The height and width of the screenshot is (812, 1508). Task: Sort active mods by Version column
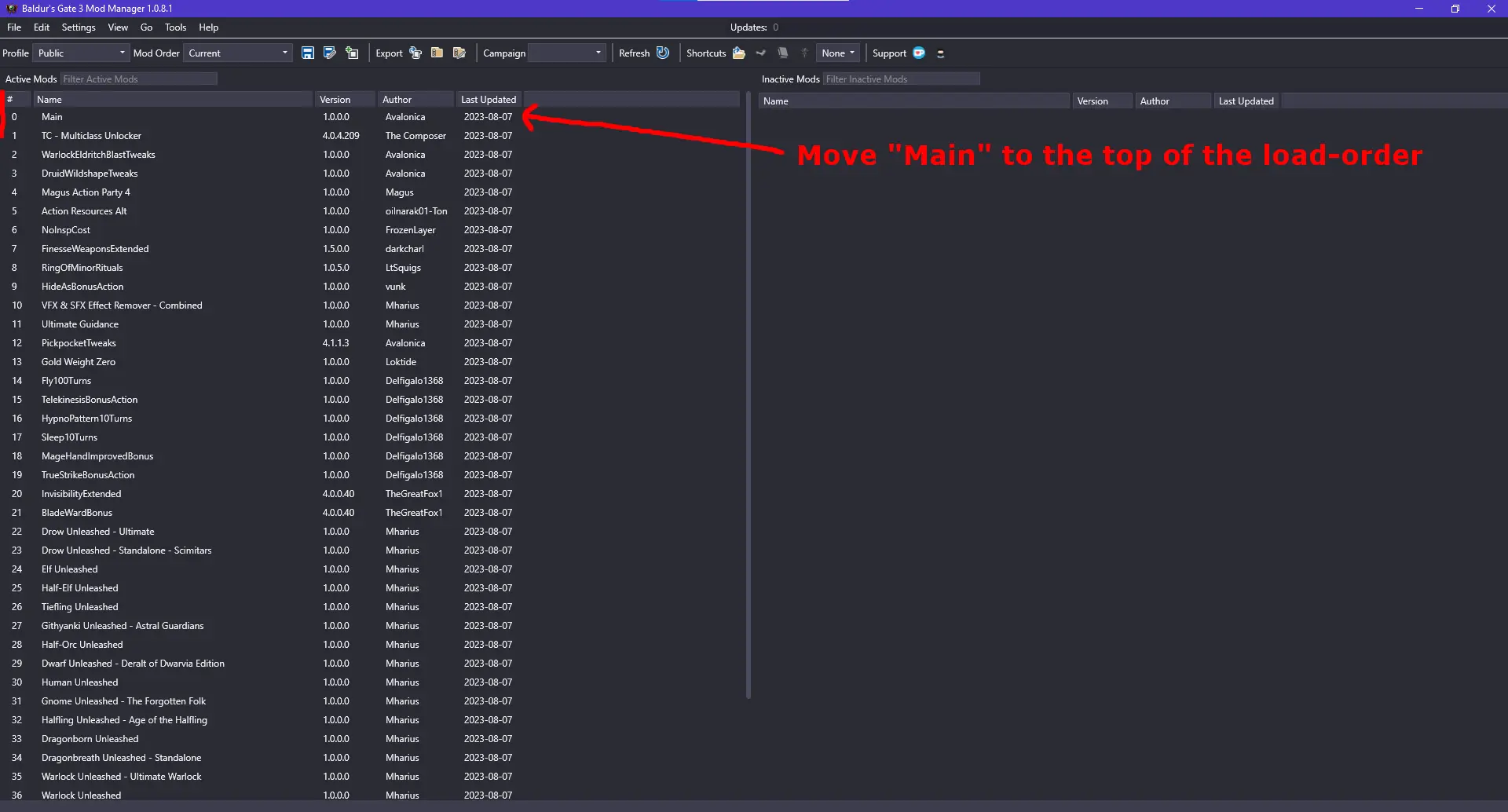345,100
